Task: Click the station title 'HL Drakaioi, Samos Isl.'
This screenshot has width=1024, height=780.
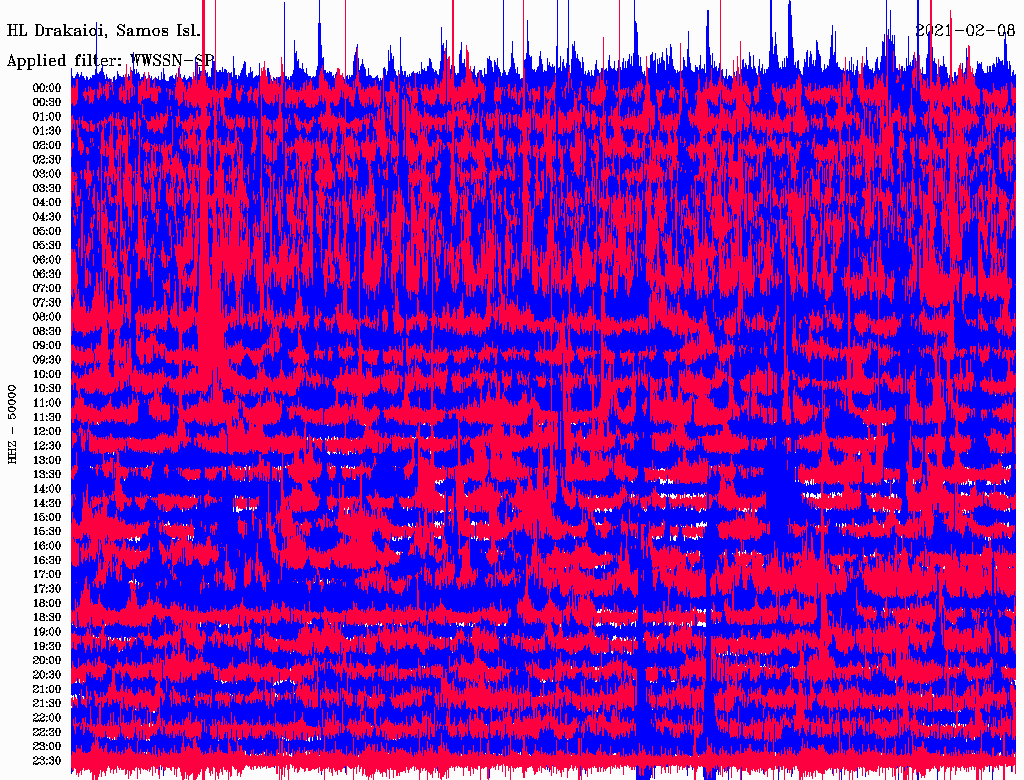Action: point(104,30)
